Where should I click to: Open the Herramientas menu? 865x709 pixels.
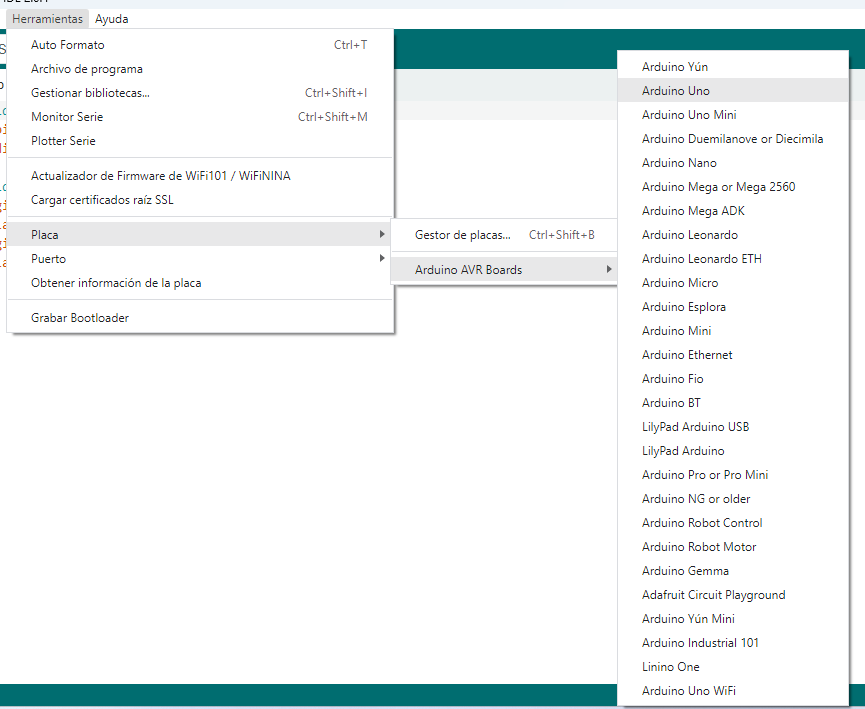pyautogui.click(x=48, y=19)
